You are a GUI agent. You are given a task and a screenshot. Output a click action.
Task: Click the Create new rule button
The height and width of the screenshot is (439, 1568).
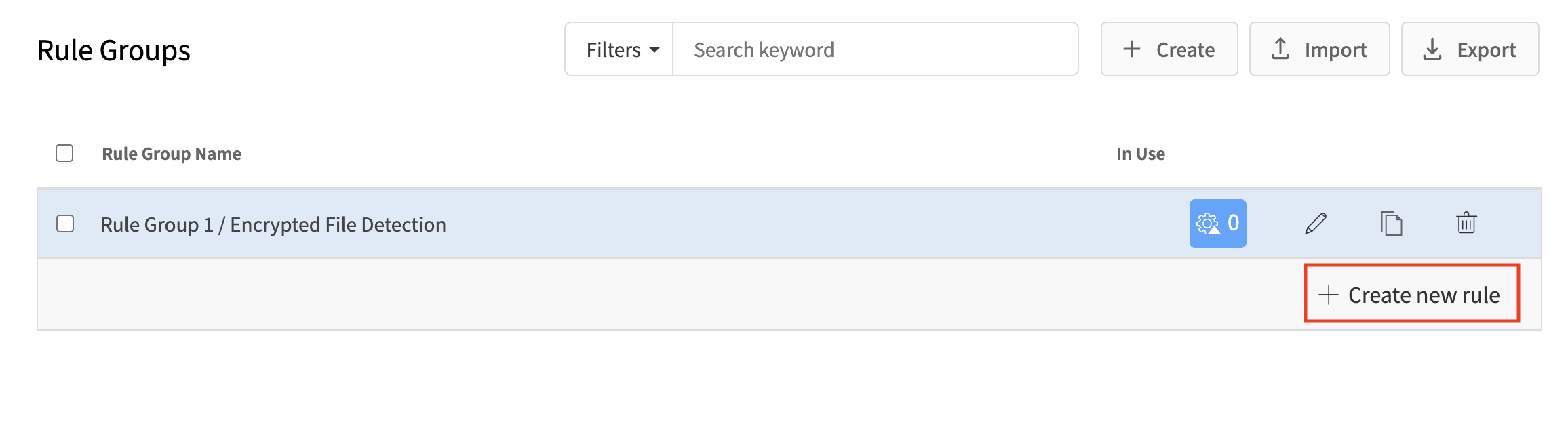pos(1411,293)
